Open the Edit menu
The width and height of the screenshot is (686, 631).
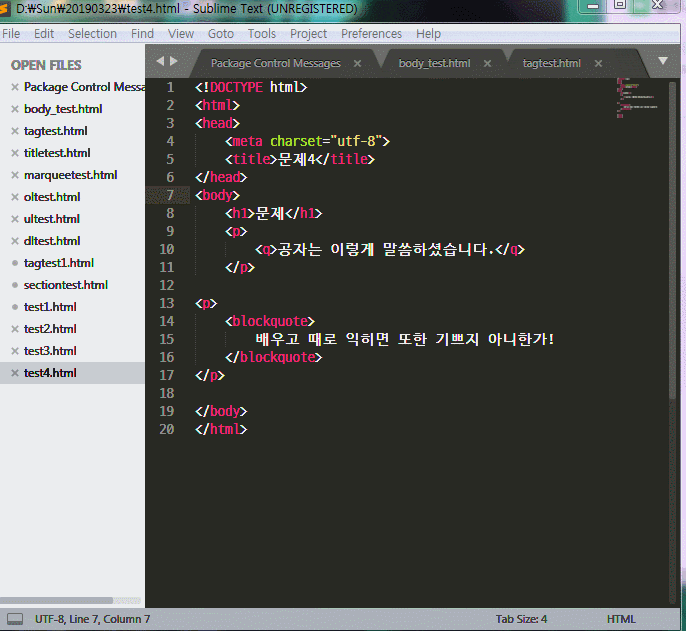tap(44, 34)
